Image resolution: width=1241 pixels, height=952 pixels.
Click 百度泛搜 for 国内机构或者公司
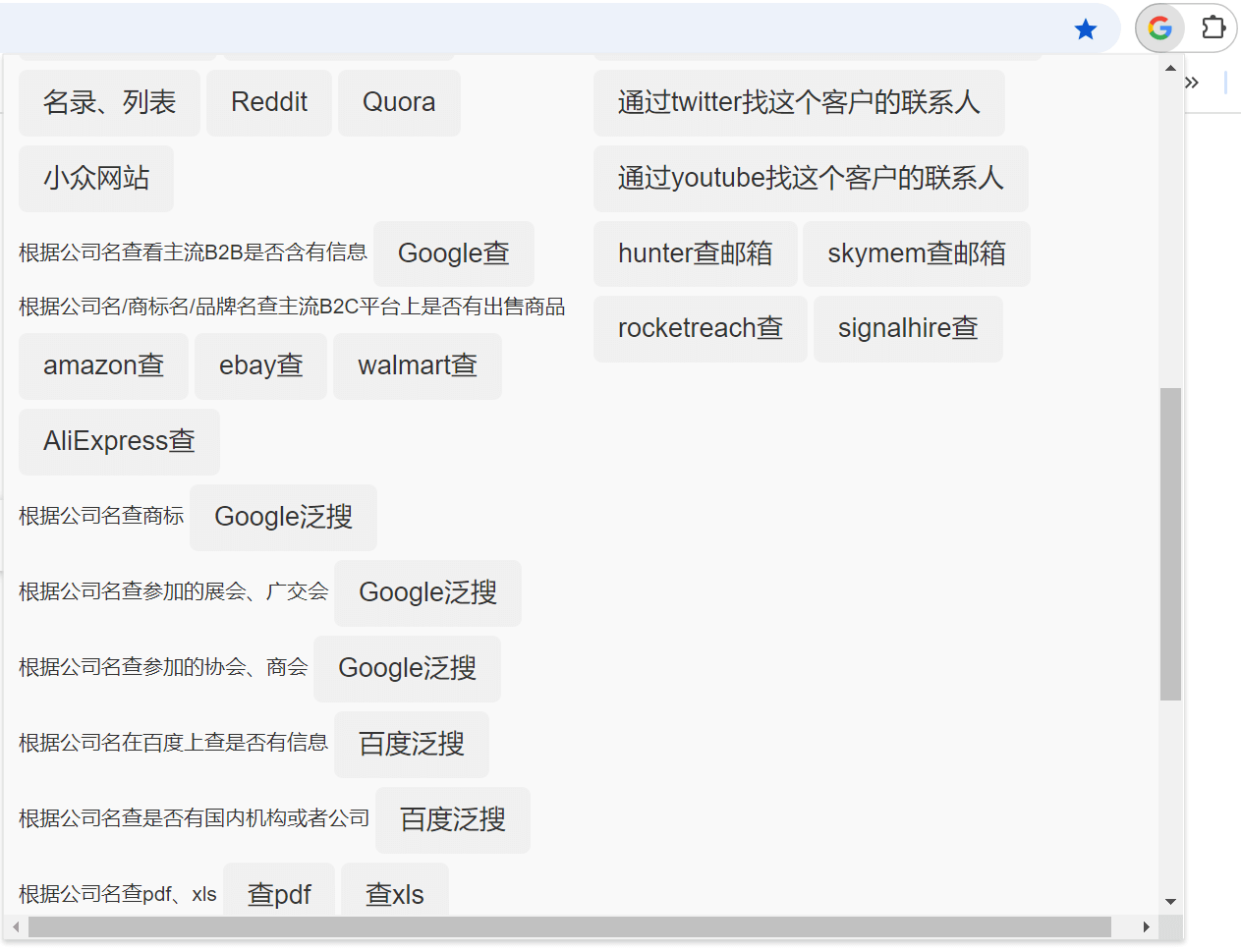tap(453, 819)
